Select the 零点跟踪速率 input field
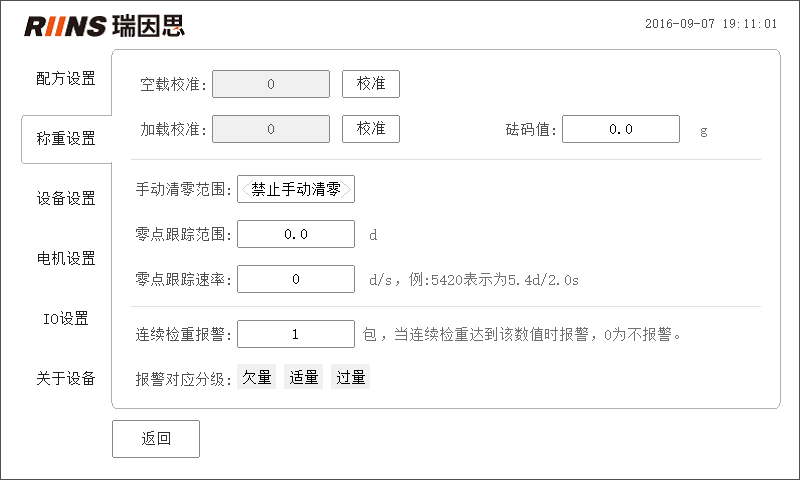The height and width of the screenshot is (480, 800). pyautogui.click(x=296, y=279)
